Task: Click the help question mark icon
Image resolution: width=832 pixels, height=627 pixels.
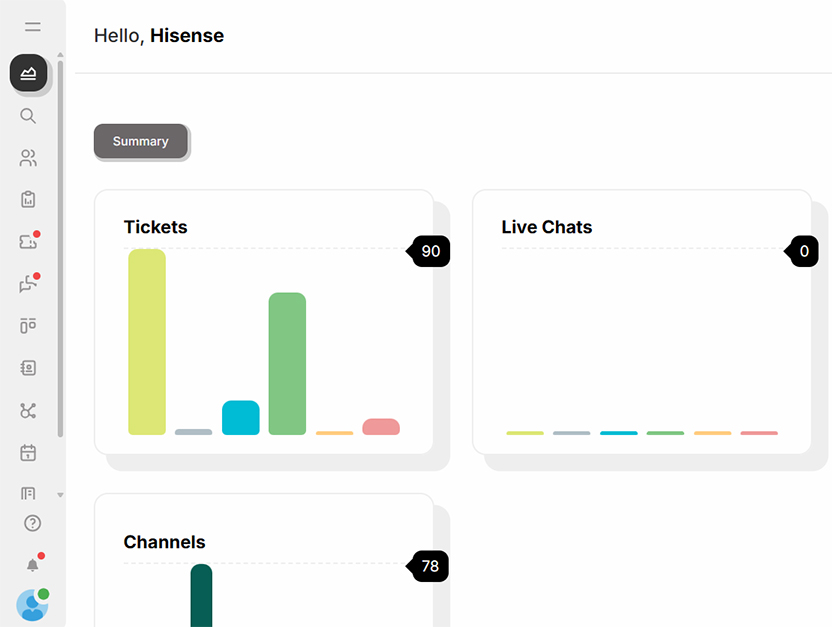Action: 32,523
